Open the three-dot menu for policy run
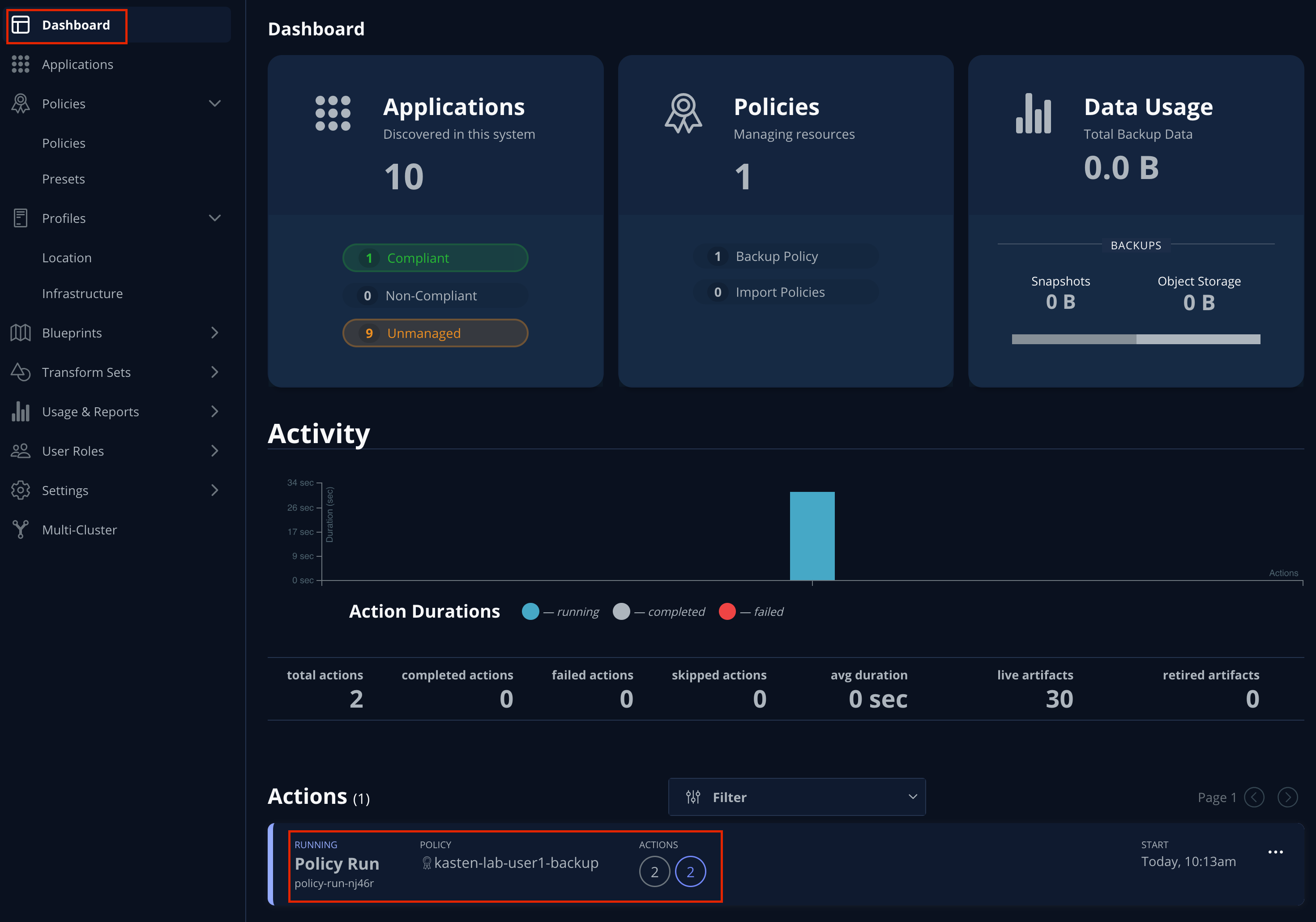Image resolution: width=1316 pixels, height=922 pixels. [x=1275, y=852]
